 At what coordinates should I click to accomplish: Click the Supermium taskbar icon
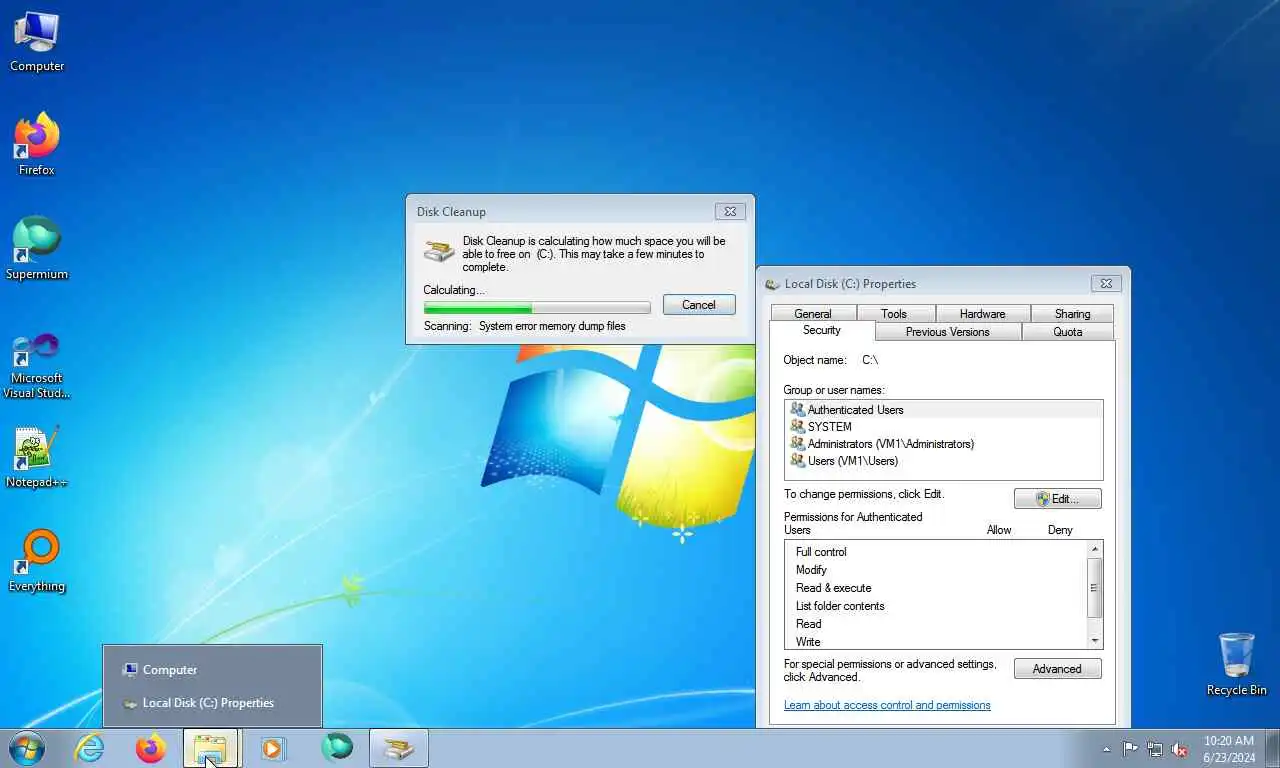coord(337,748)
